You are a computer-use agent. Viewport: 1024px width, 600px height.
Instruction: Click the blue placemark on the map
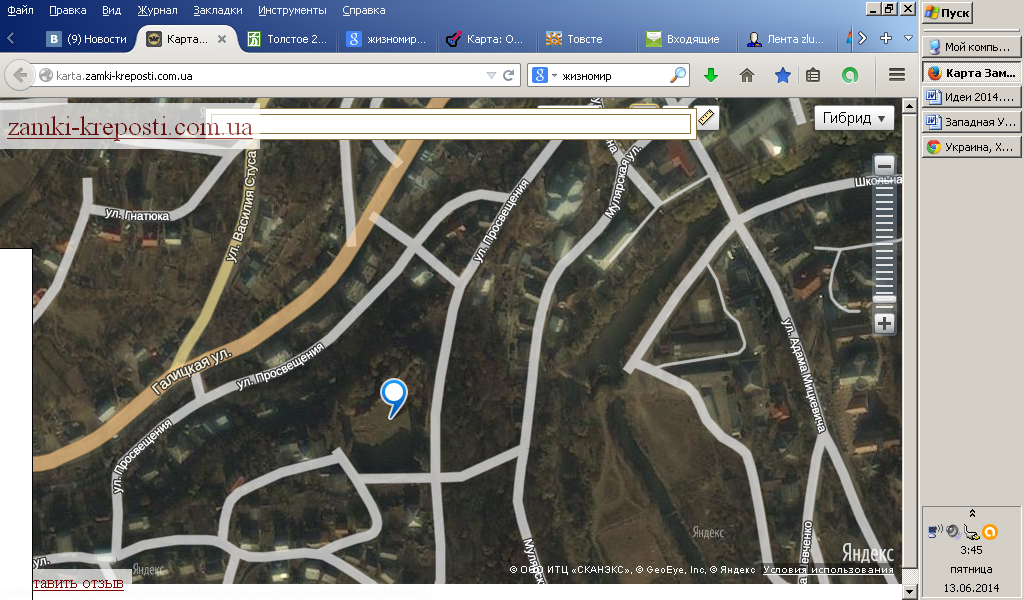pyautogui.click(x=394, y=398)
